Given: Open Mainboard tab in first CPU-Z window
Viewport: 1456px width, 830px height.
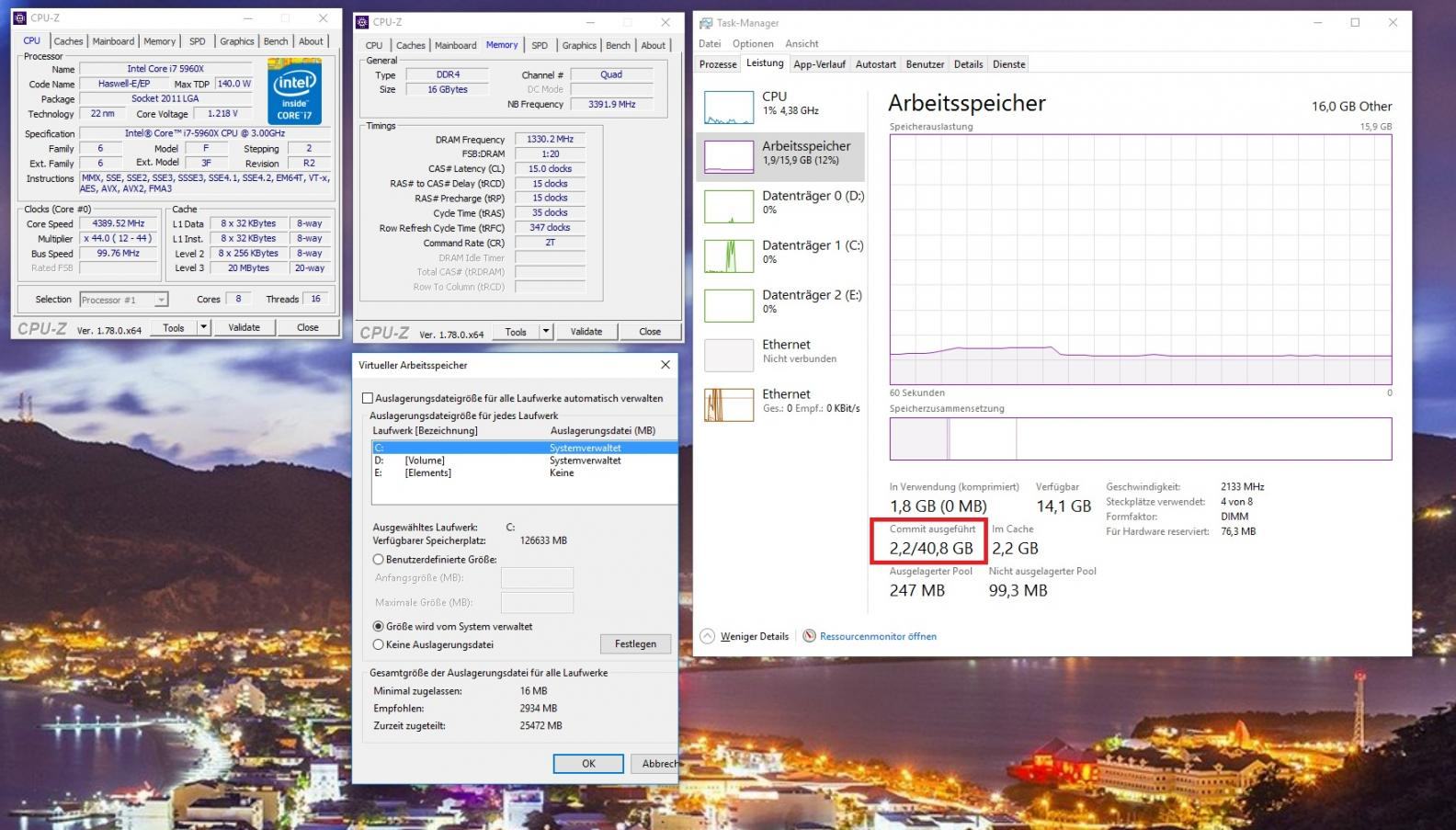Looking at the screenshot, I should tap(113, 41).
